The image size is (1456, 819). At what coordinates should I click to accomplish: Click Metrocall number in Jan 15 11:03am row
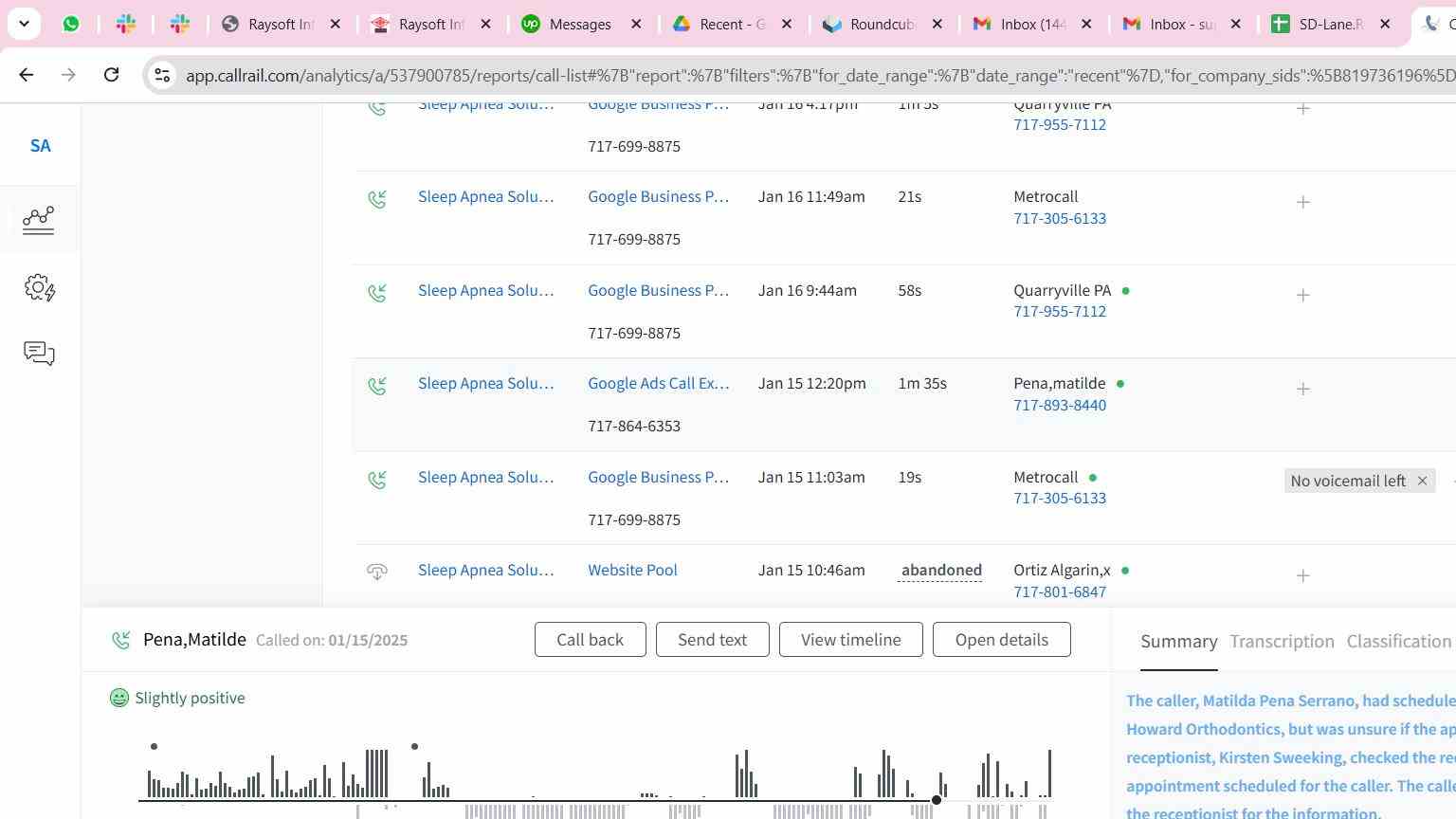point(1060,499)
